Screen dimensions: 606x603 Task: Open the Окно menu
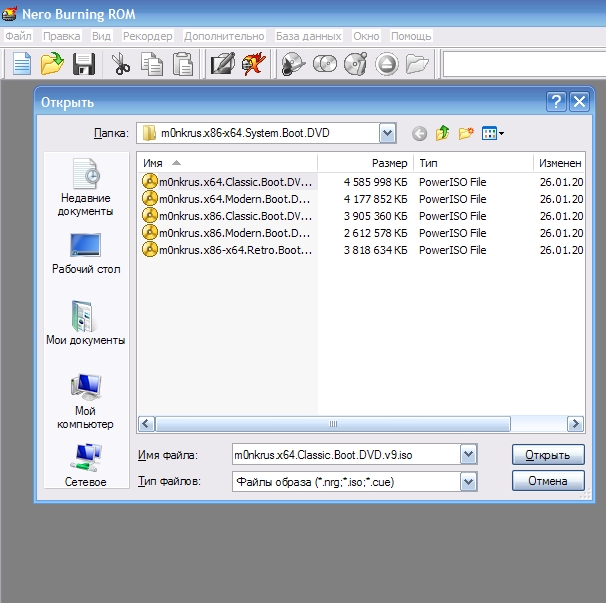pyautogui.click(x=366, y=36)
